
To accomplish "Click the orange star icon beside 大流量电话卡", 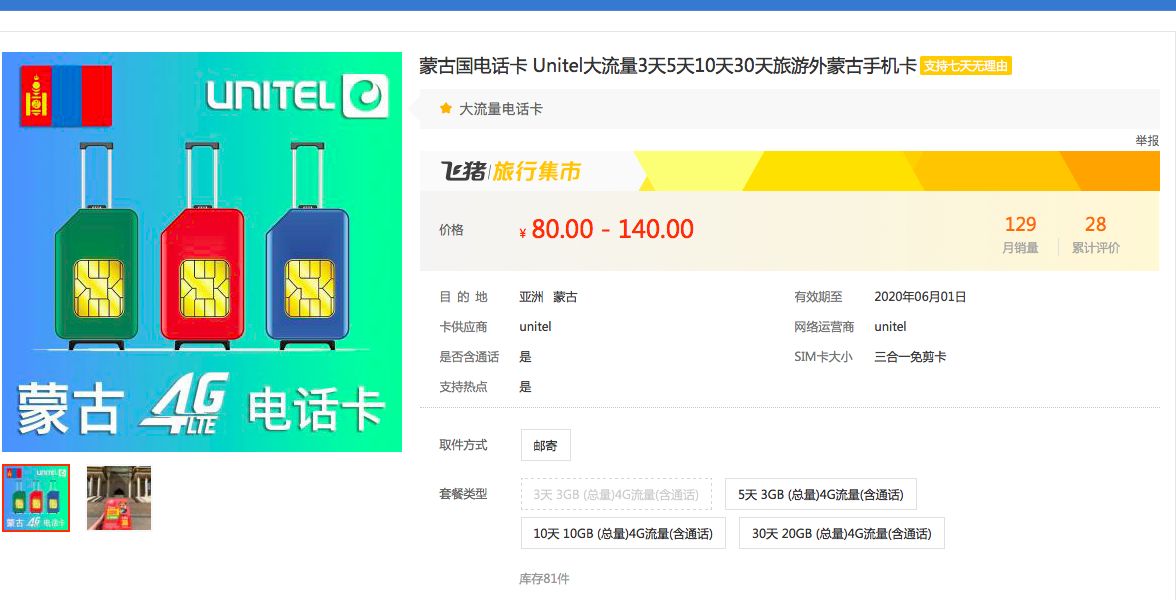I will [x=446, y=109].
